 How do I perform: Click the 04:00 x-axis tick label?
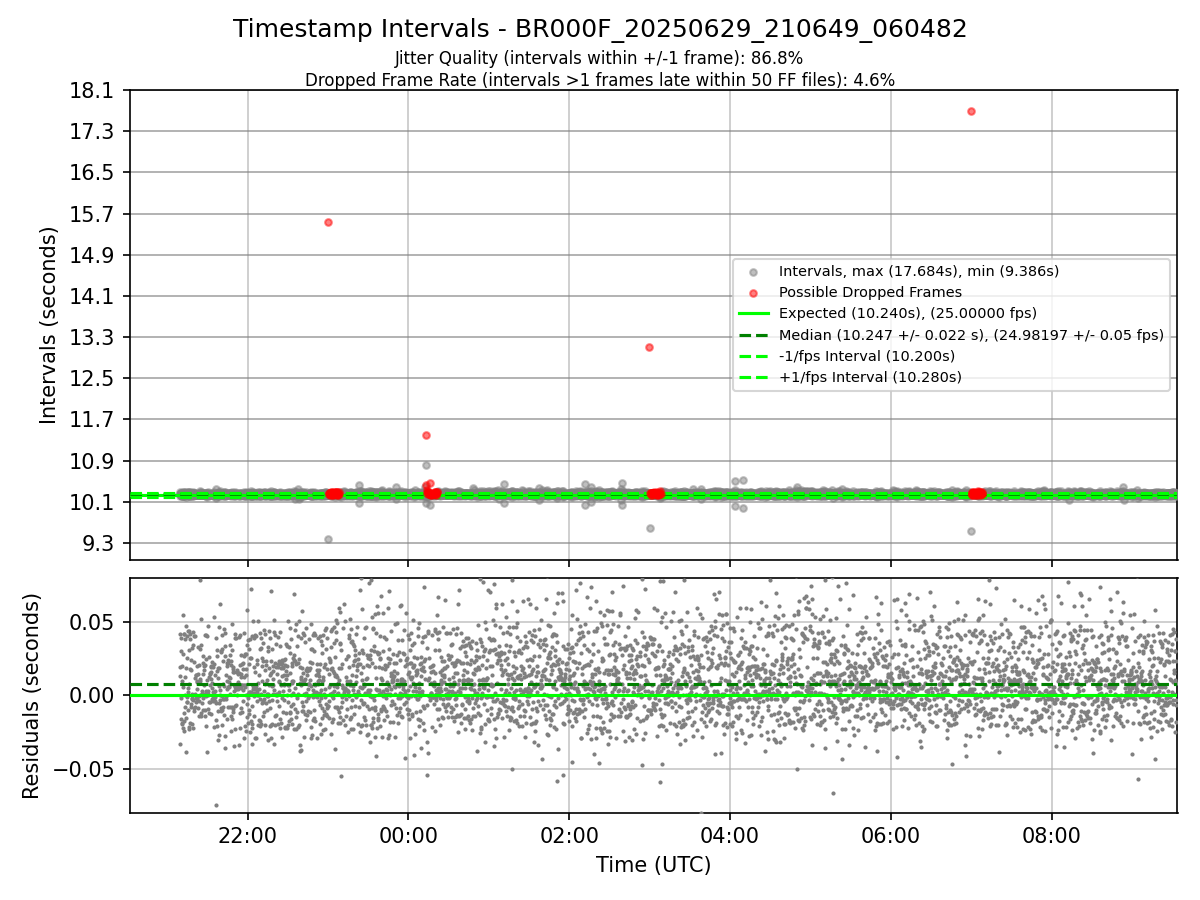tap(730, 835)
